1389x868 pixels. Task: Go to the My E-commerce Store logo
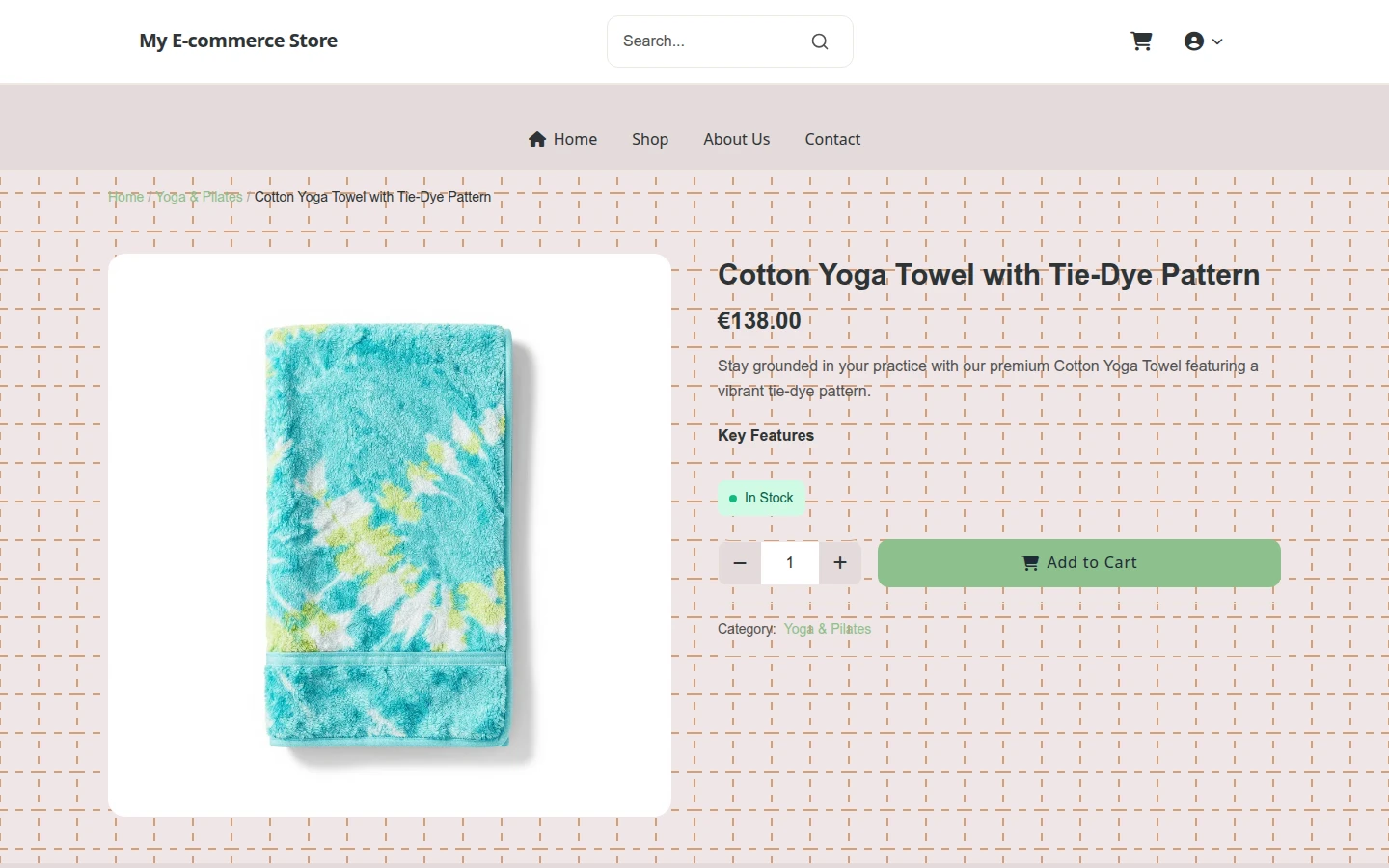point(238,41)
